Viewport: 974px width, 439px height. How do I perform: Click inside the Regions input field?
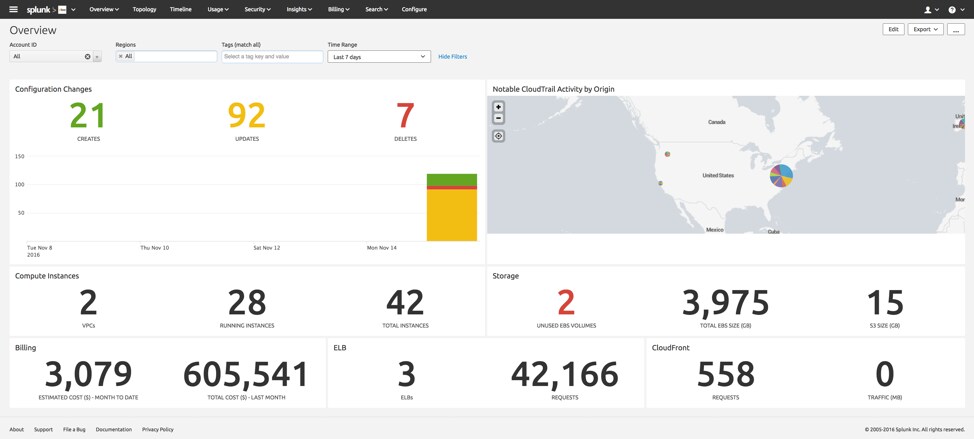[x=175, y=57]
